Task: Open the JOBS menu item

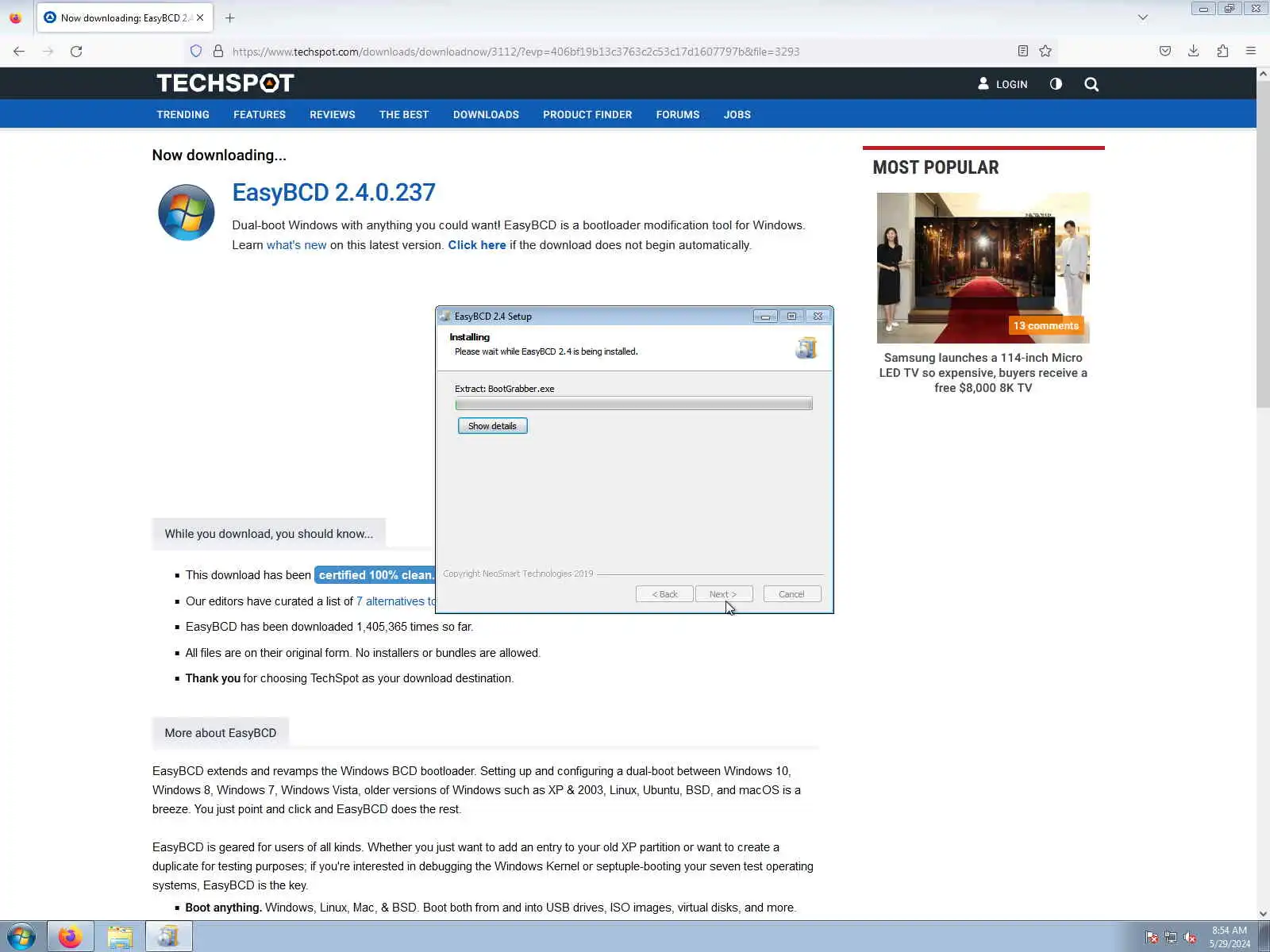Action: click(737, 114)
